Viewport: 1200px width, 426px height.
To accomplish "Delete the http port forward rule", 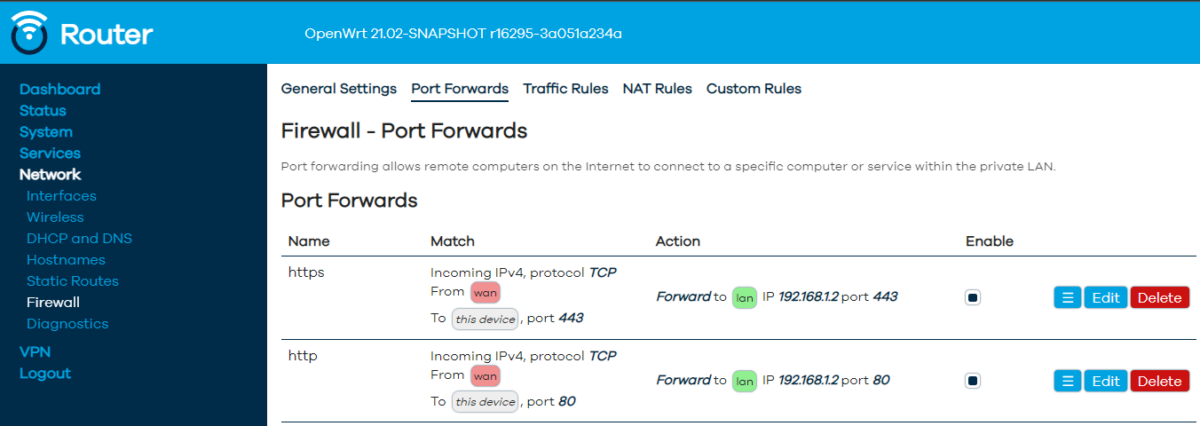I will [1160, 381].
